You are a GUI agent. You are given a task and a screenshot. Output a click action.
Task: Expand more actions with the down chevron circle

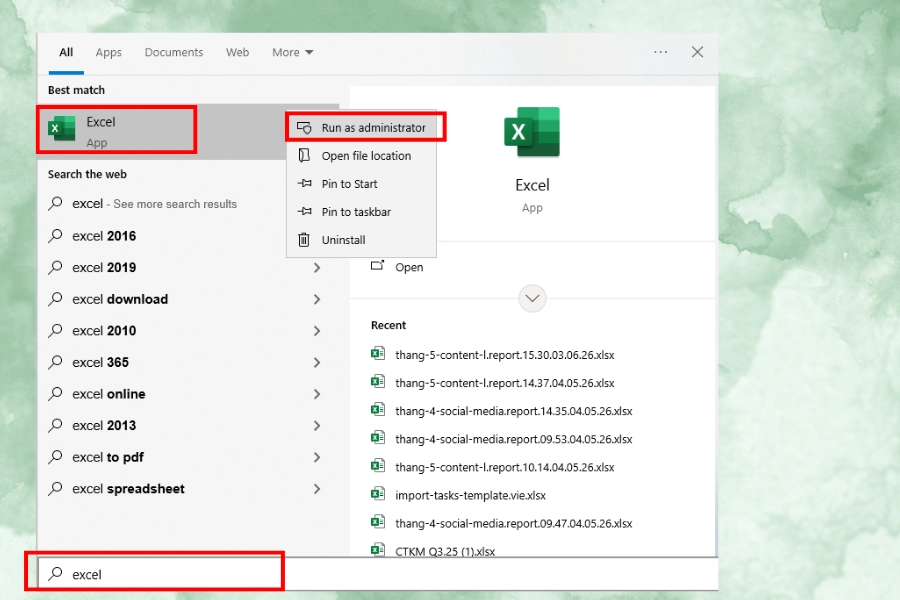click(x=532, y=299)
